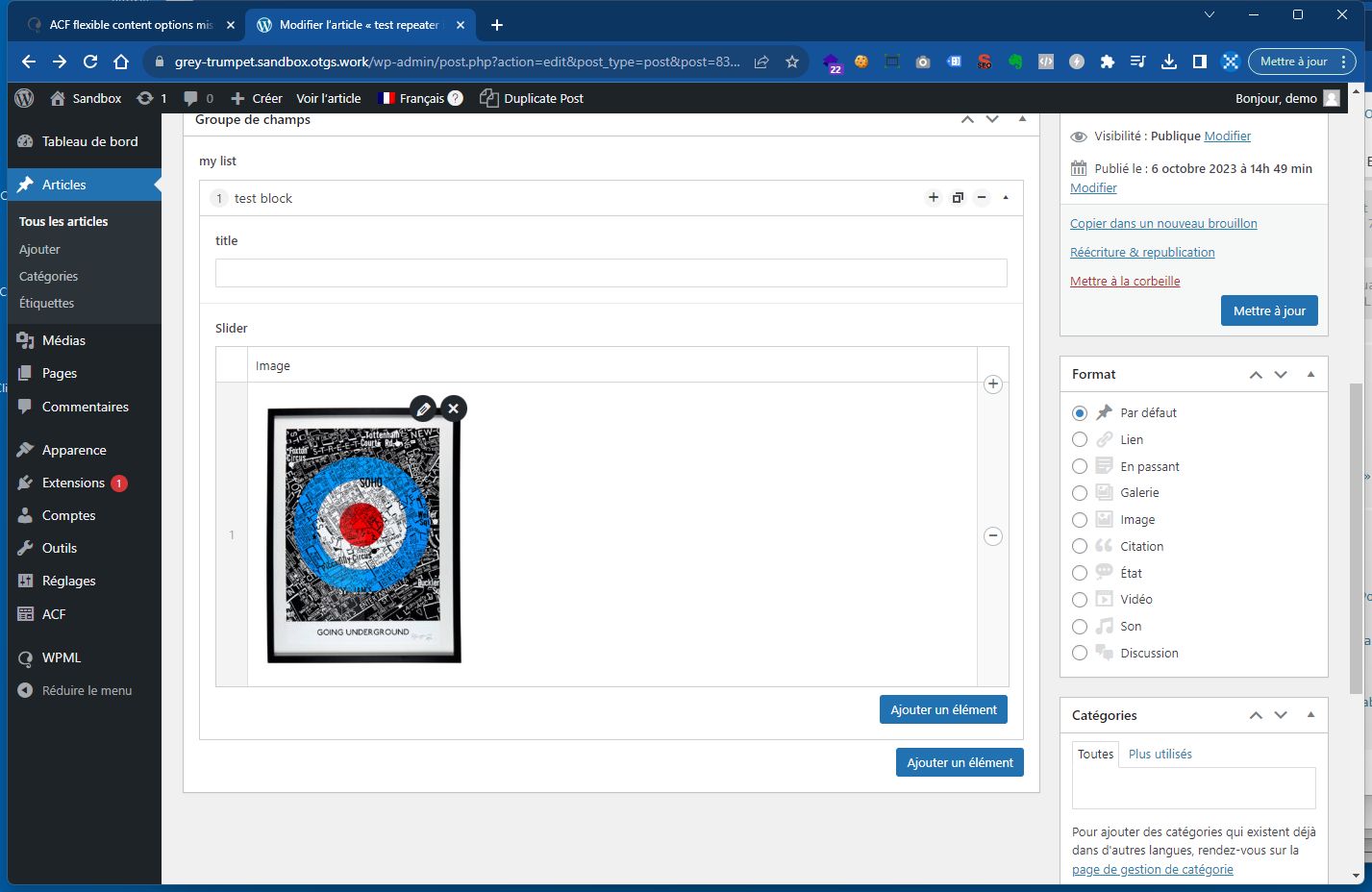Click the language help question mark icon

coord(456,98)
